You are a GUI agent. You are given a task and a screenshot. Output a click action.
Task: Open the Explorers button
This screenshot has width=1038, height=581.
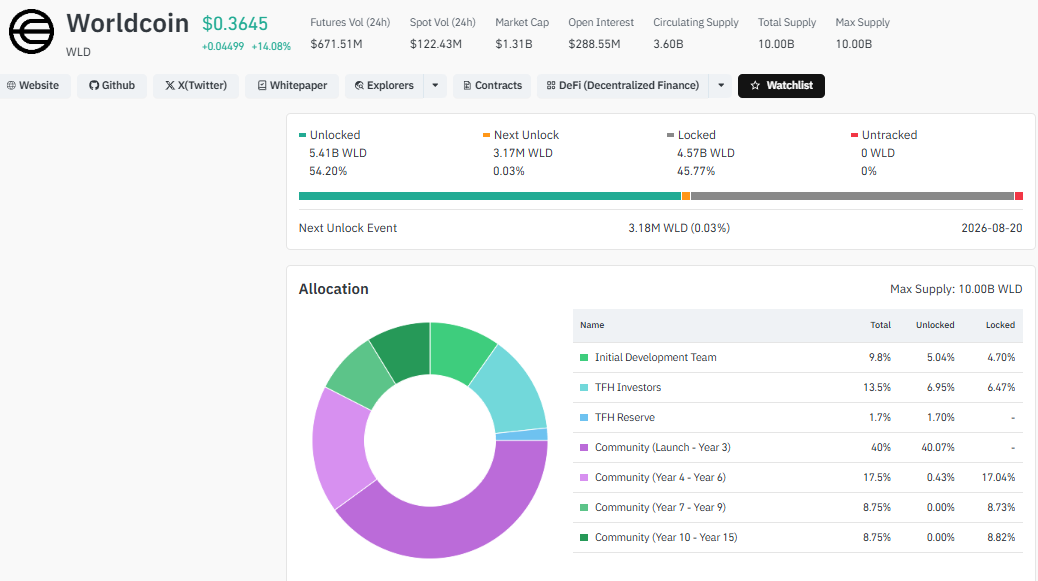(384, 85)
